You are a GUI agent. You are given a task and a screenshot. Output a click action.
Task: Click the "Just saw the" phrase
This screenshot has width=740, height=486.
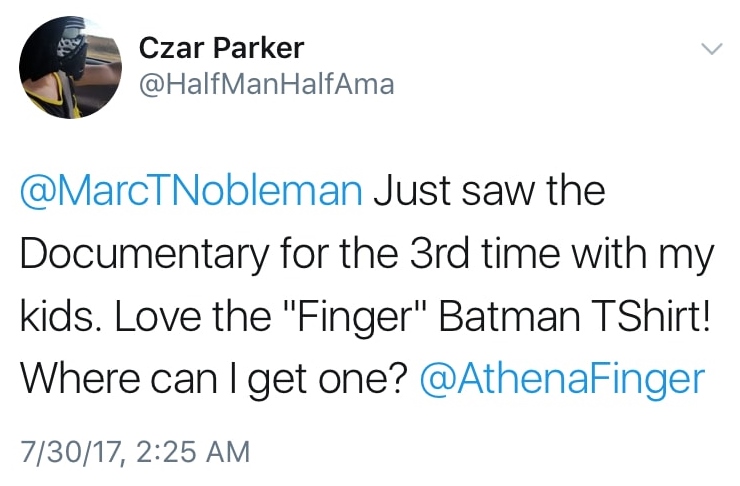coord(489,191)
